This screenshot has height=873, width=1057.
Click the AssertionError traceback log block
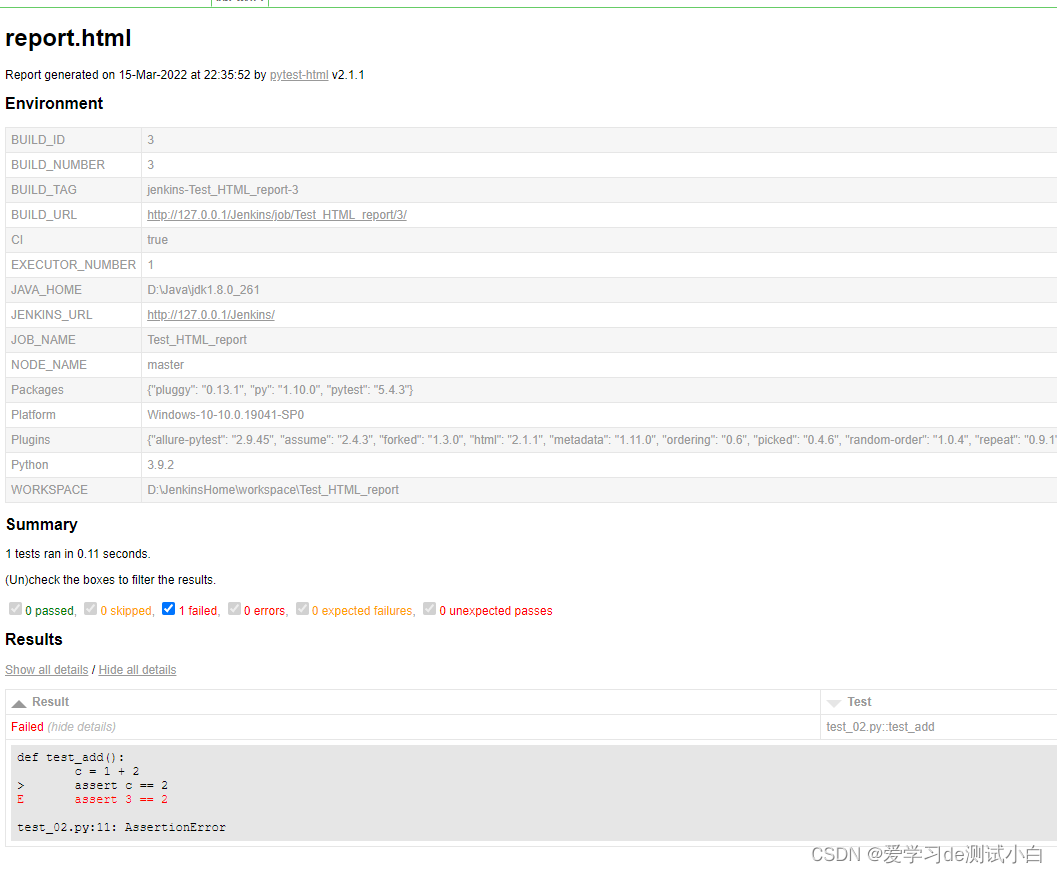pos(400,792)
